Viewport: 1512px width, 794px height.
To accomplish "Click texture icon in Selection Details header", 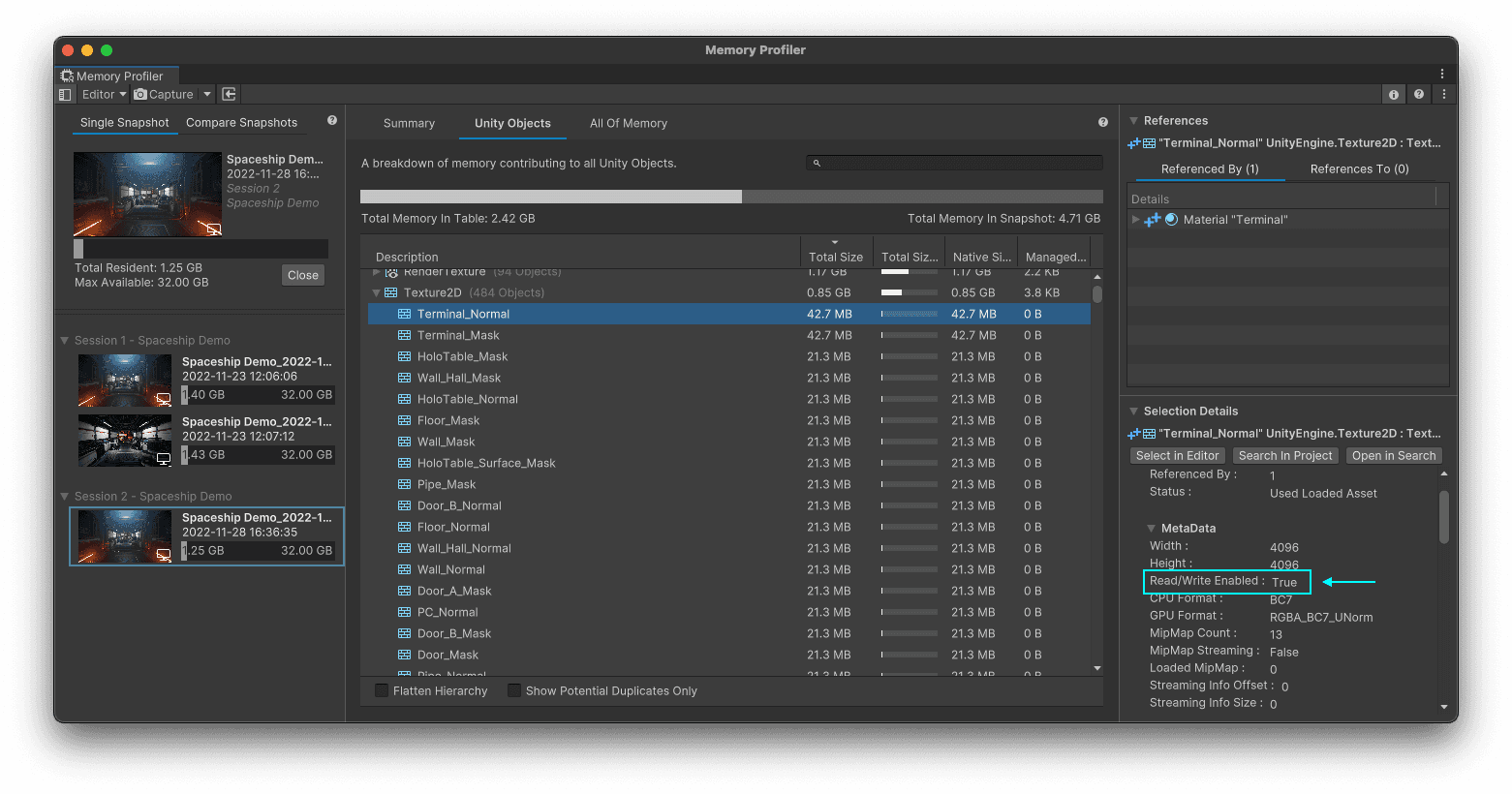I will click(1149, 434).
